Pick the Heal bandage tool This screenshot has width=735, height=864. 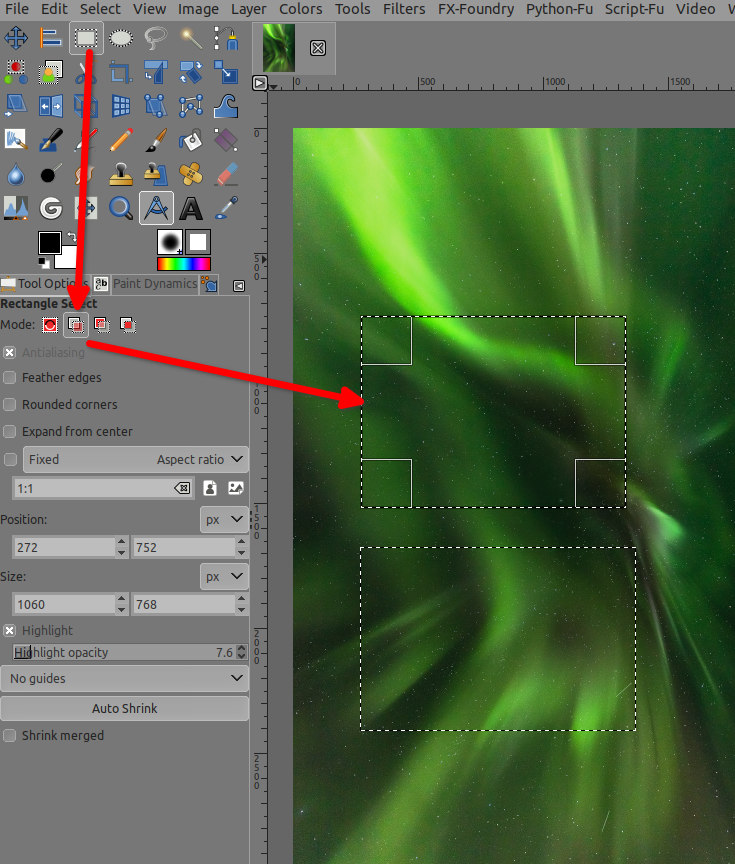(x=191, y=174)
